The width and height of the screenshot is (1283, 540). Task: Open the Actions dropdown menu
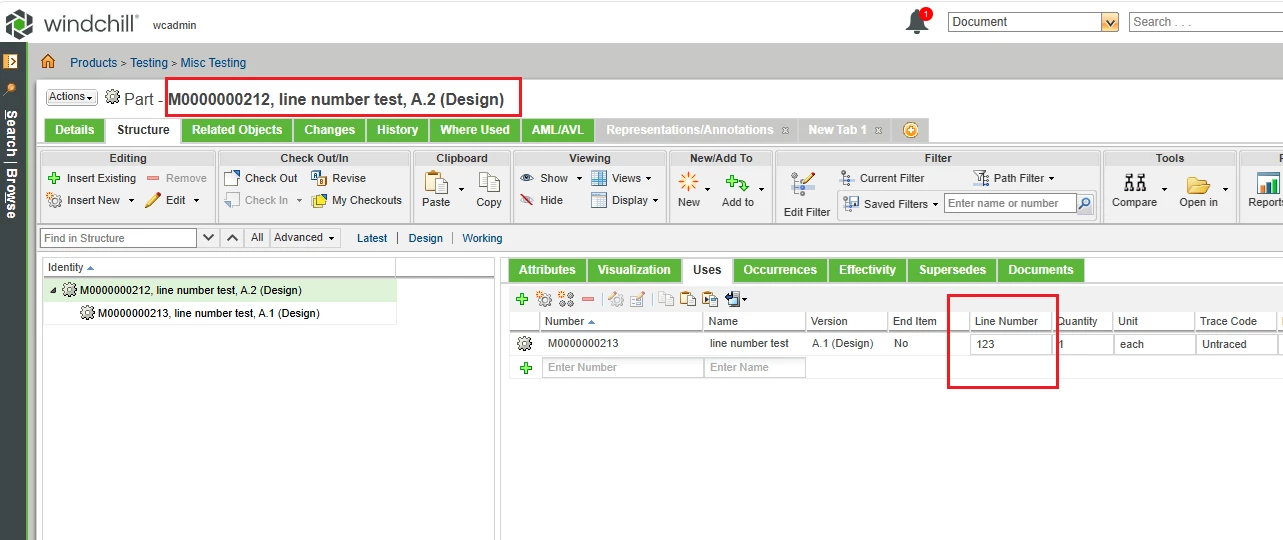(72, 97)
